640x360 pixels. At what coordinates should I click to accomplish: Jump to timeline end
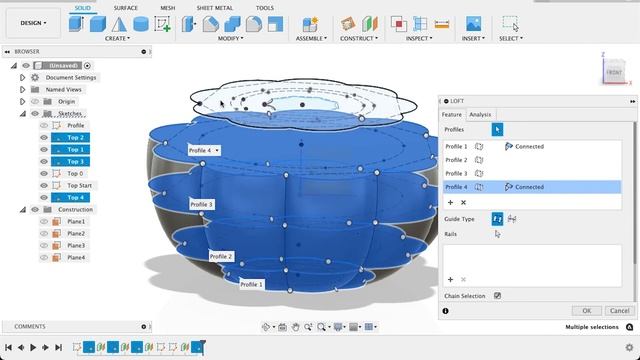[x=58, y=347]
